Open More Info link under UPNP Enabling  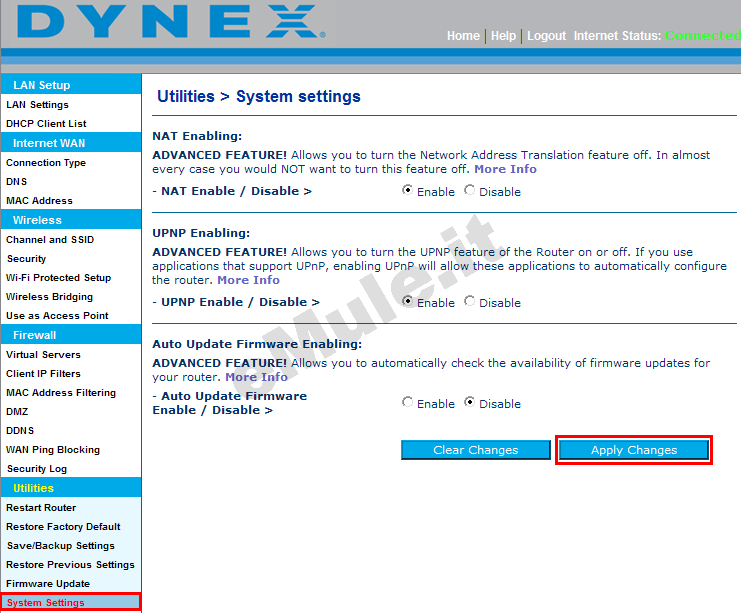pos(248,280)
